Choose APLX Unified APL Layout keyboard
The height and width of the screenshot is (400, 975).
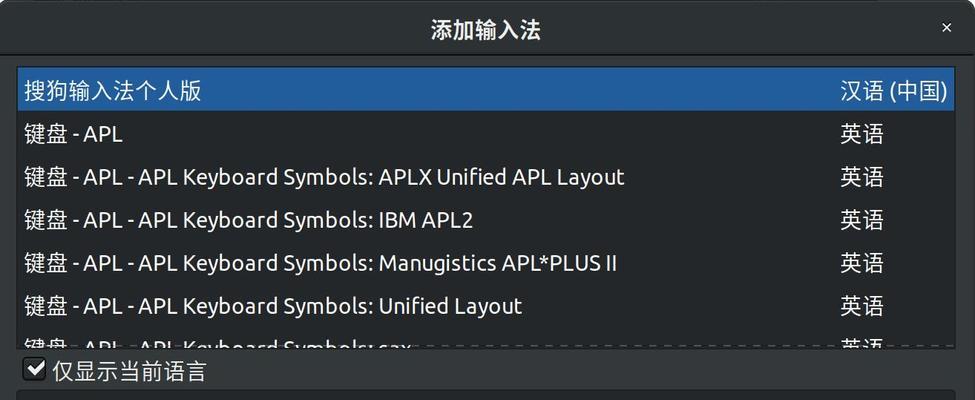486,177
